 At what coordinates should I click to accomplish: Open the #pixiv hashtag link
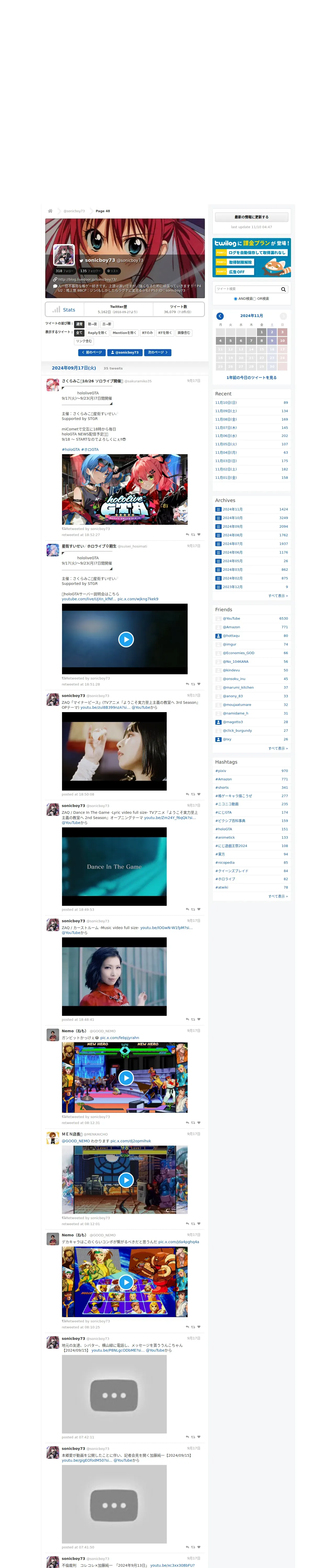[x=221, y=771]
